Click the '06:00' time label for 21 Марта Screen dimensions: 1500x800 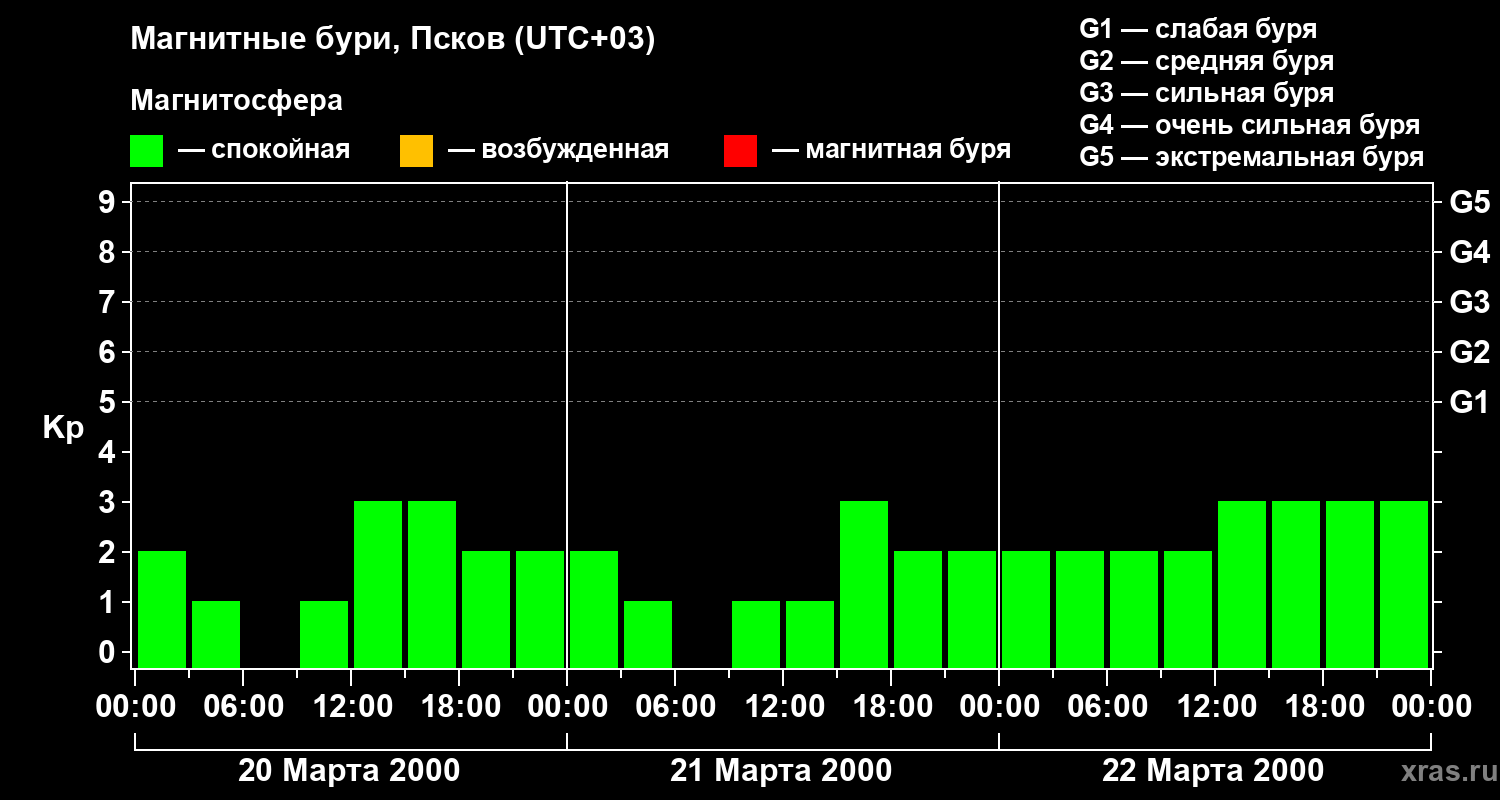(x=675, y=707)
